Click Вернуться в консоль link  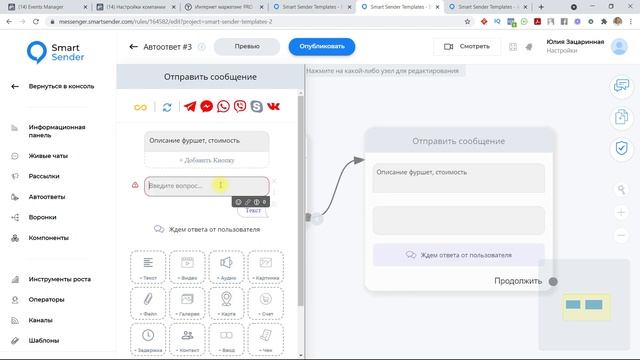click(x=61, y=87)
